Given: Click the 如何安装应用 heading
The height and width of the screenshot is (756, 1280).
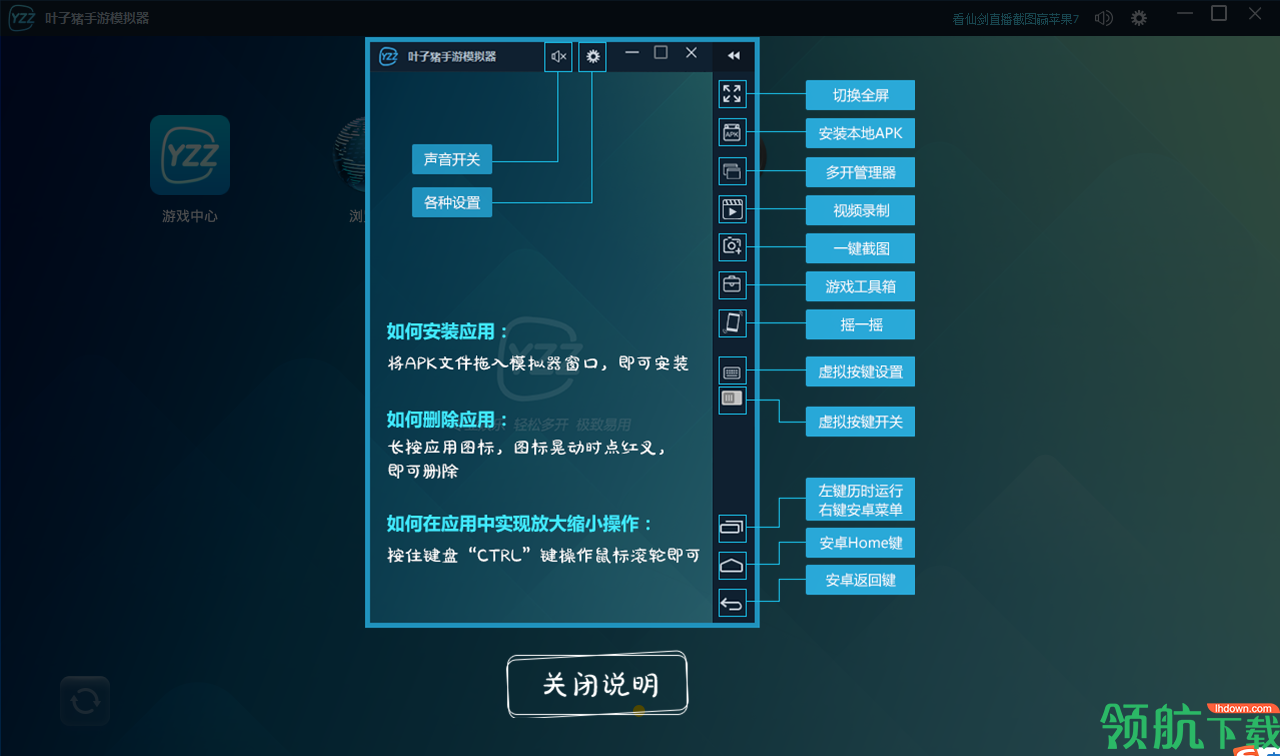Looking at the screenshot, I should pos(447,331).
